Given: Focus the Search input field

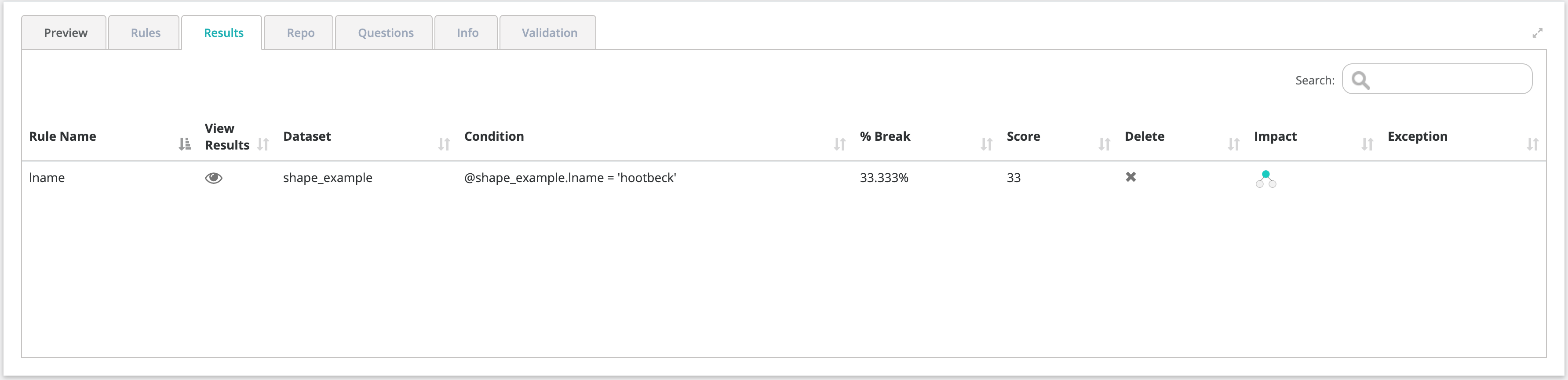Looking at the screenshot, I should [1449, 80].
